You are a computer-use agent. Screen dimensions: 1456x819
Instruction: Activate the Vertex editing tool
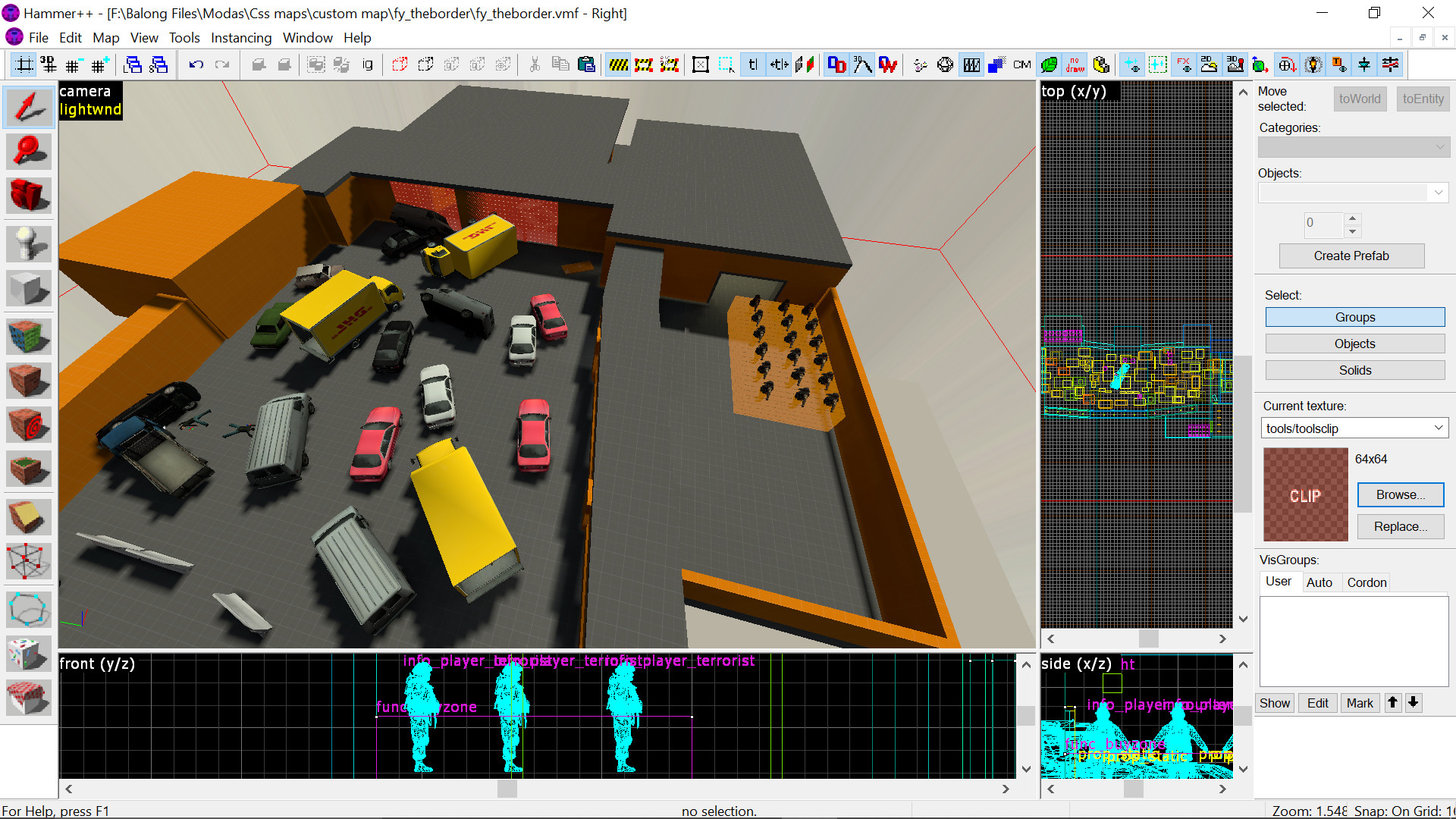[x=28, y=562]
